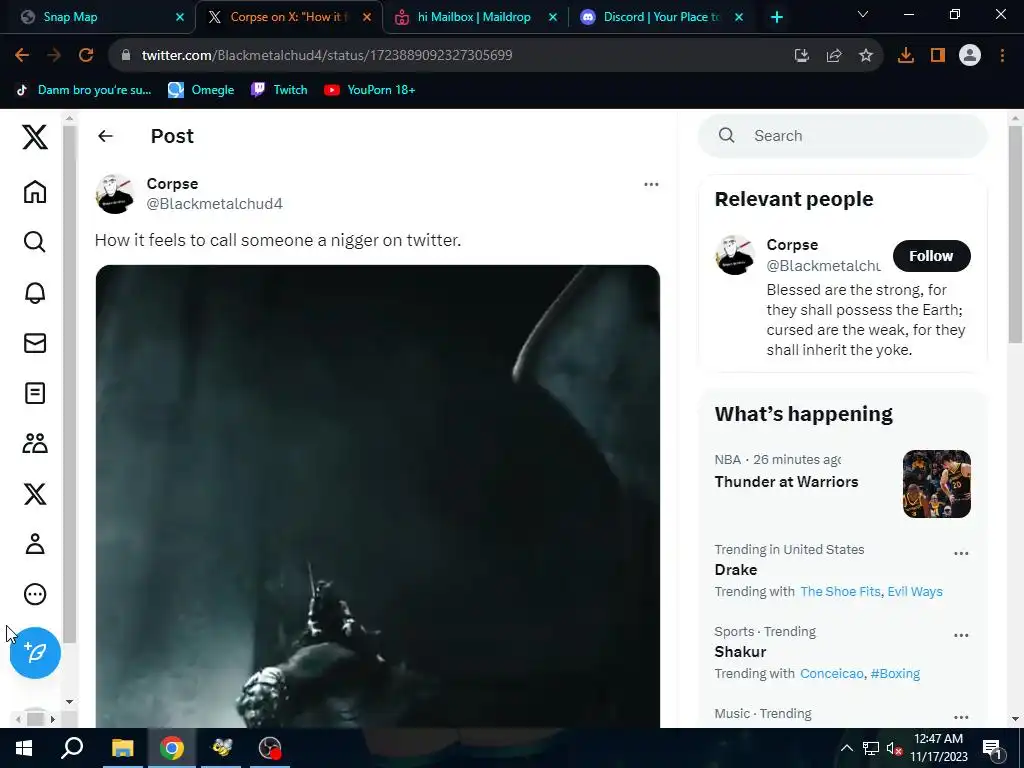
Task: Click the X logo in sidebar top
Action: coord(35,137)
